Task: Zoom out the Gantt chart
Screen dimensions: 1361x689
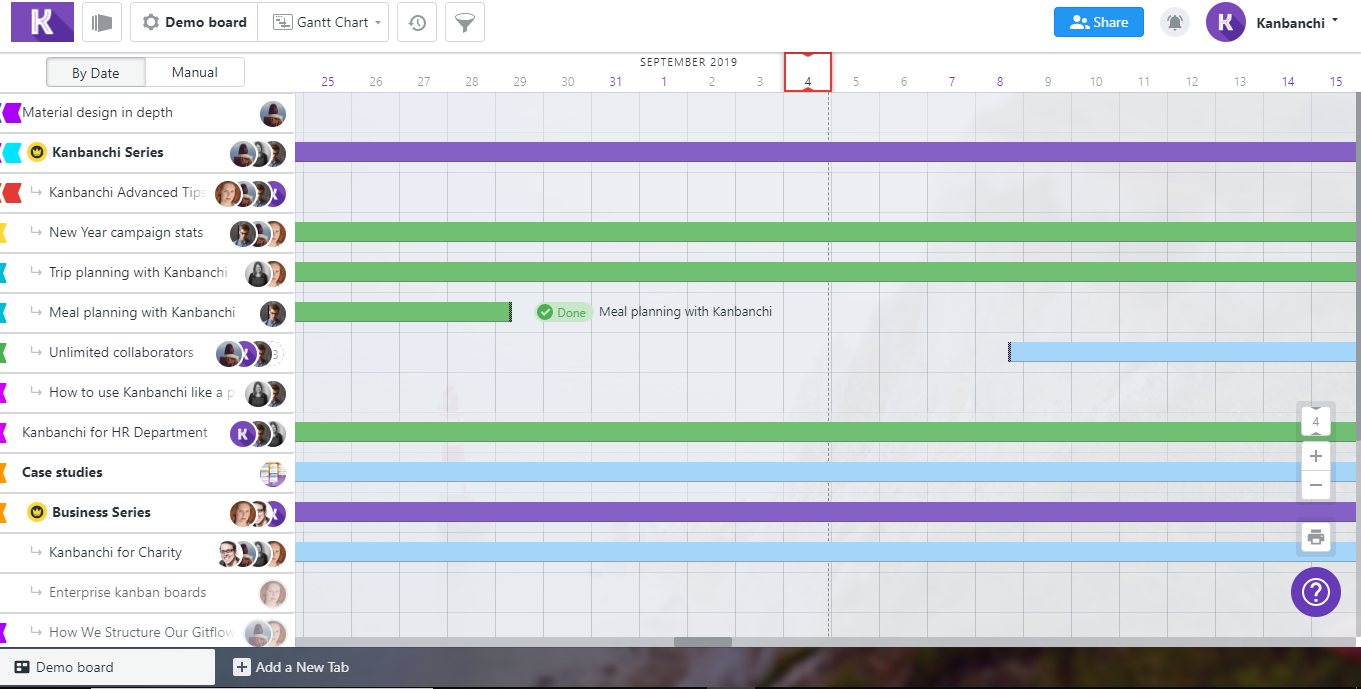Action: pyautogui.click(x=1316, y=486)
